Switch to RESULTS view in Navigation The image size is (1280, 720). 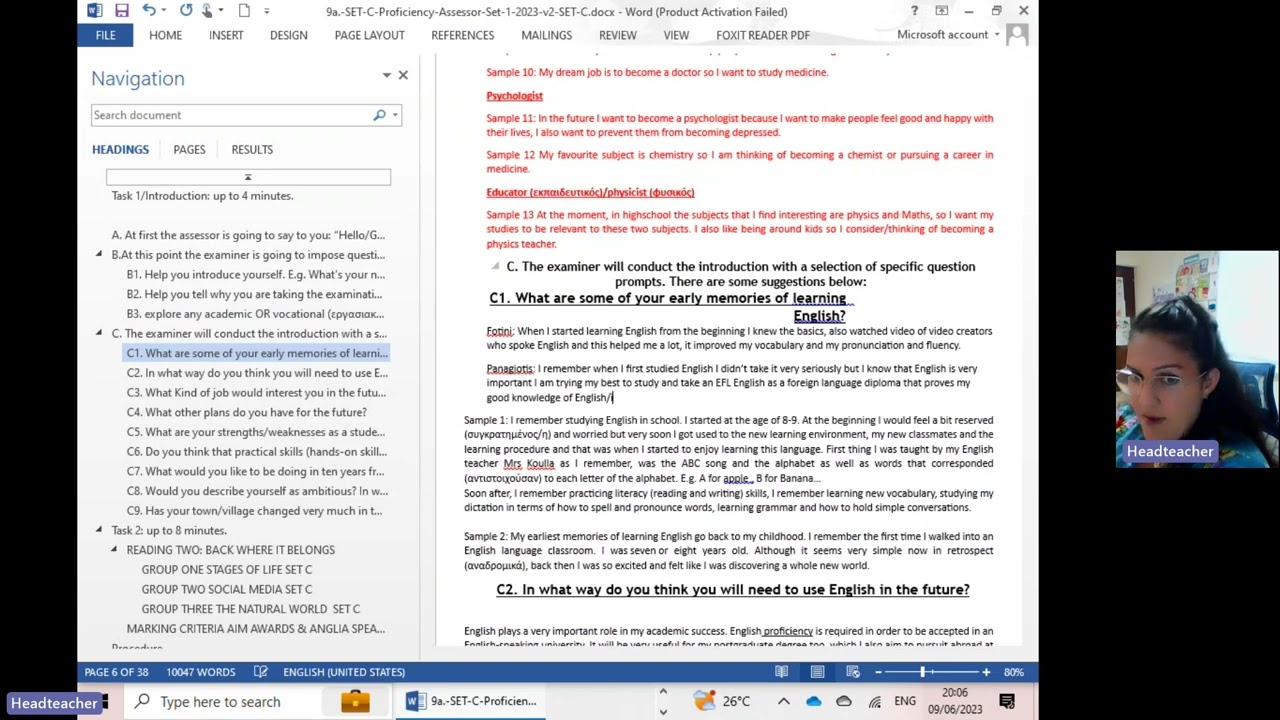click(252, 149)
